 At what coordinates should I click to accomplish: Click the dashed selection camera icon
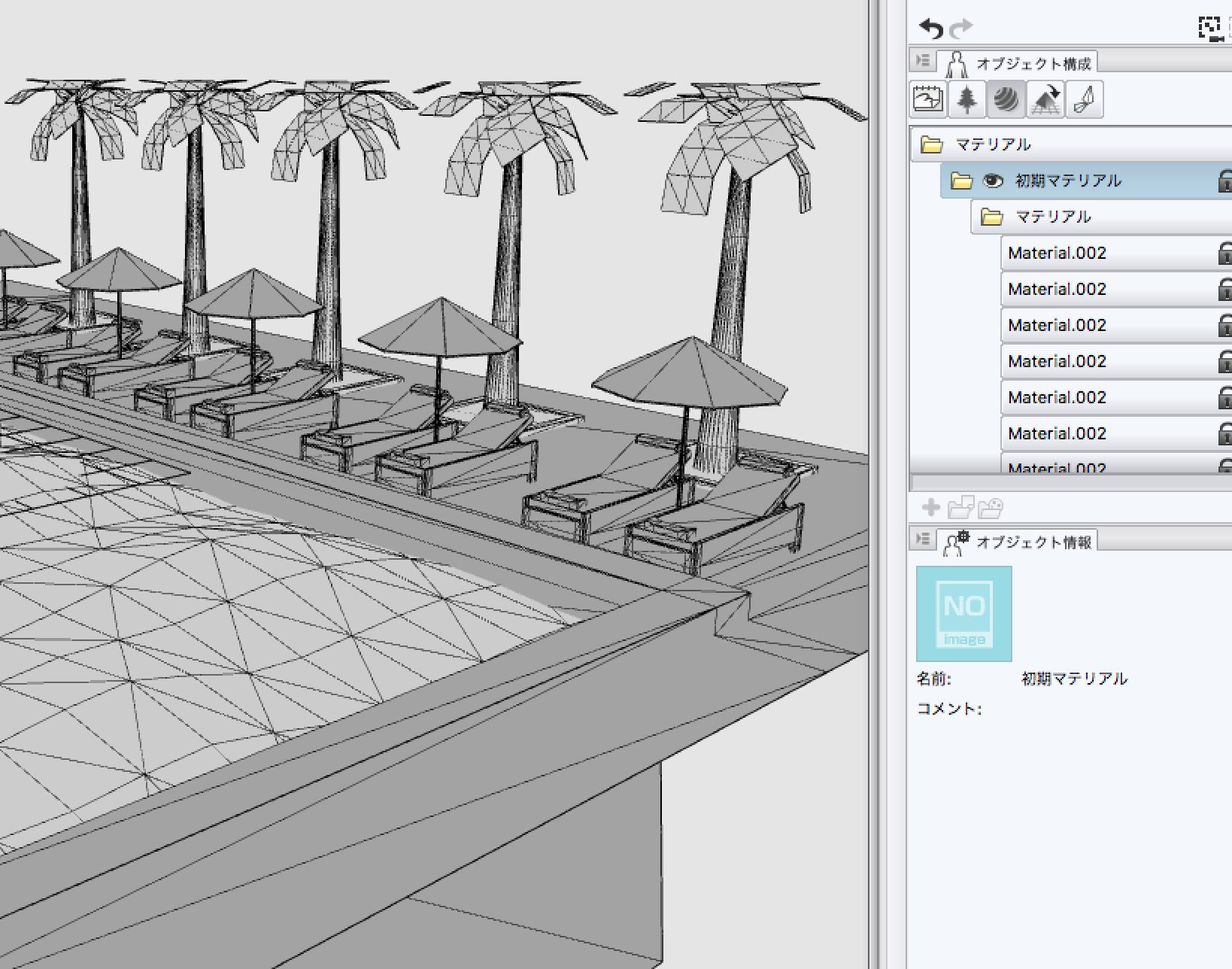(1209, 29)
